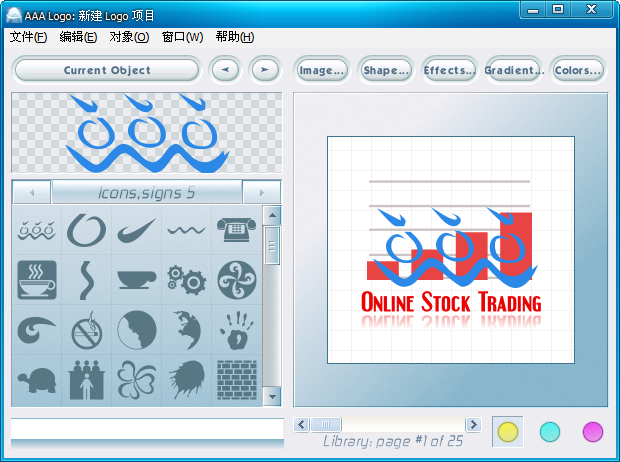620x462 pixels.
Task: Open the 编辑(E) menu
Action: pyautogui.click(x=78, y=37)
